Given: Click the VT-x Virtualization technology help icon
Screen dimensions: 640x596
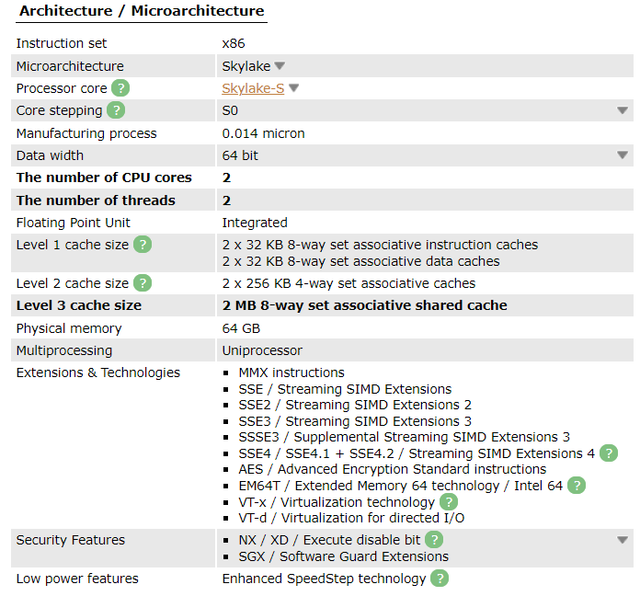Looking at the screenshot, I should pyautogui.click(x=448, y=502).
